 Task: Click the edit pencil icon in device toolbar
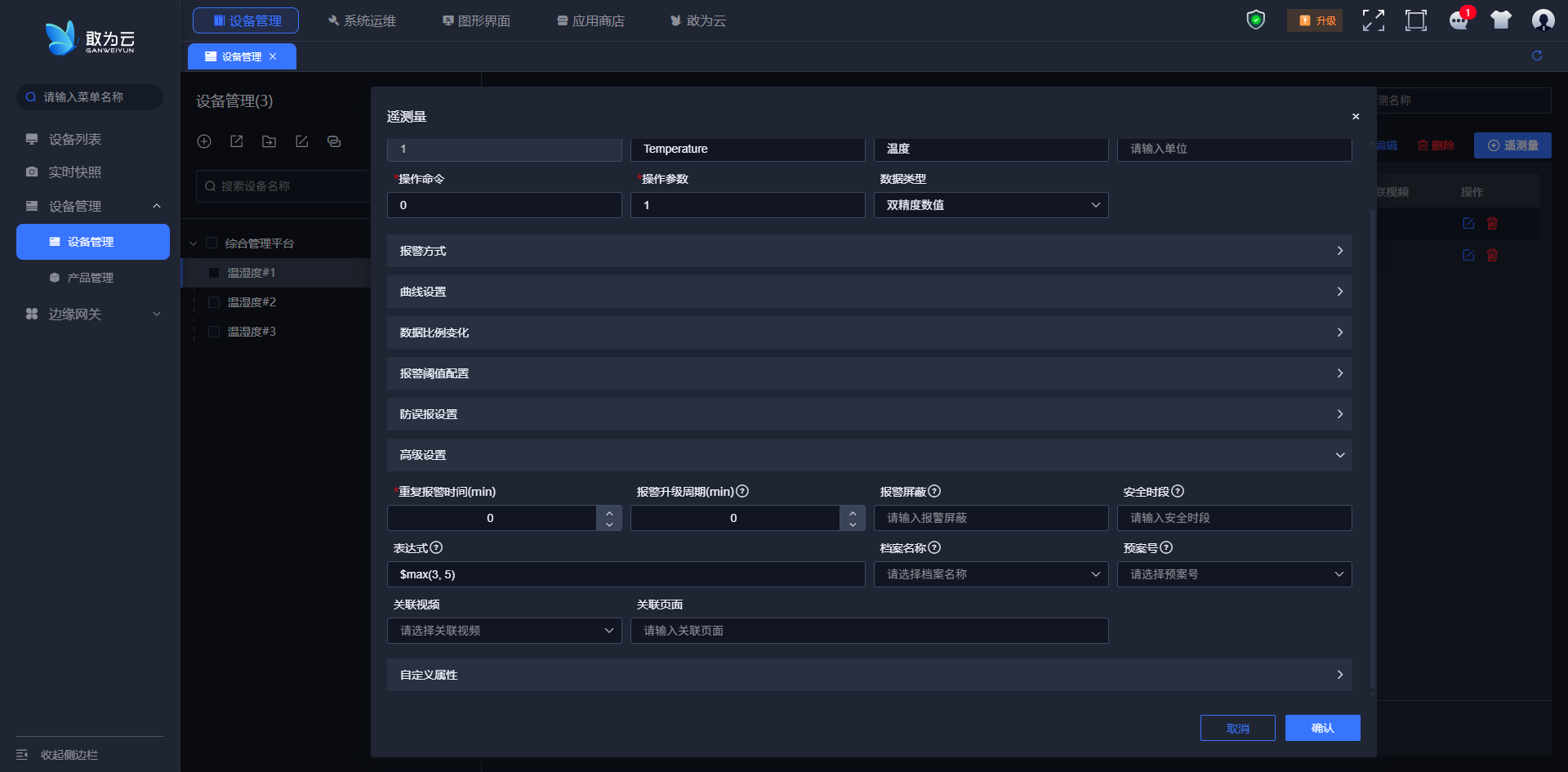301,141
